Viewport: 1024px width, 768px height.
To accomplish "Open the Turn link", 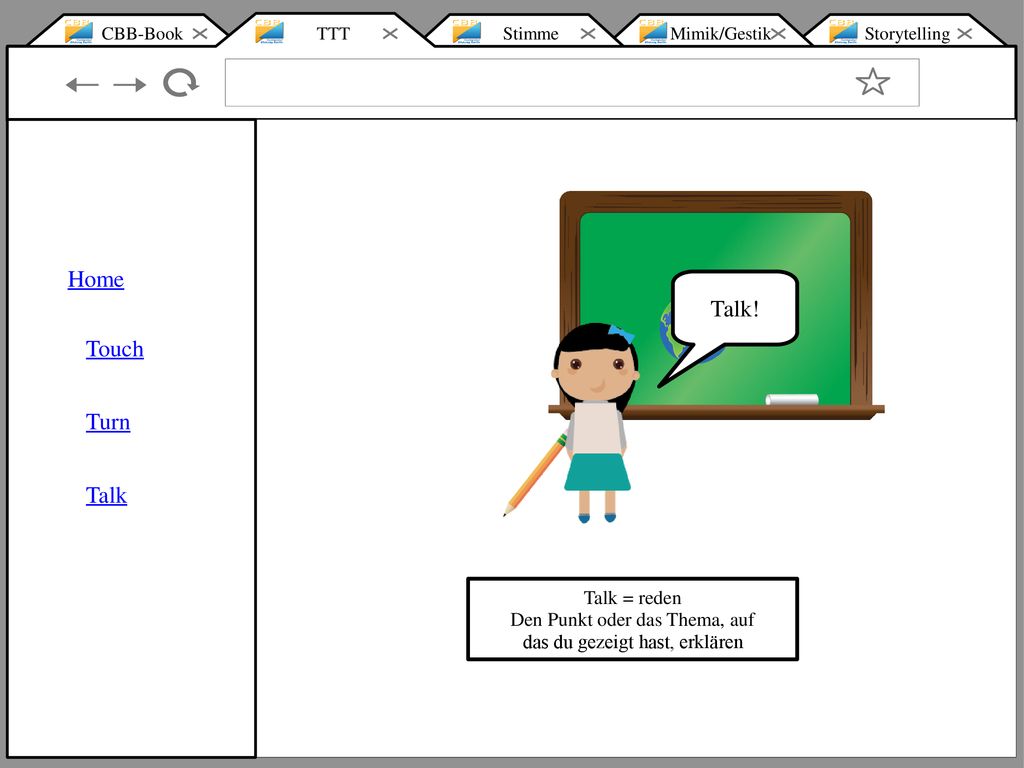I will tap(108, 423).
